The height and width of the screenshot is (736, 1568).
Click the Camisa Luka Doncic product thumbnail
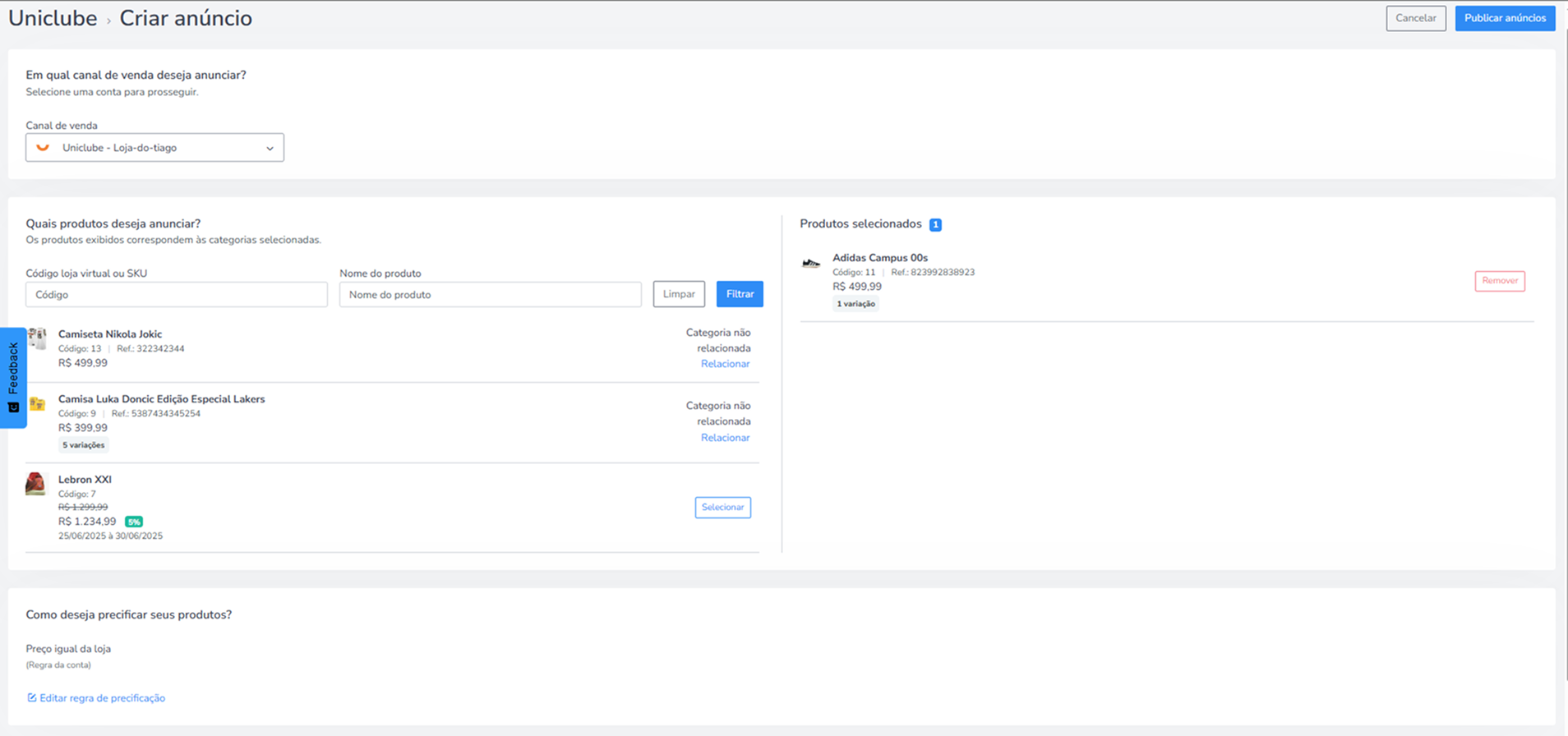(x=37, y=404)
